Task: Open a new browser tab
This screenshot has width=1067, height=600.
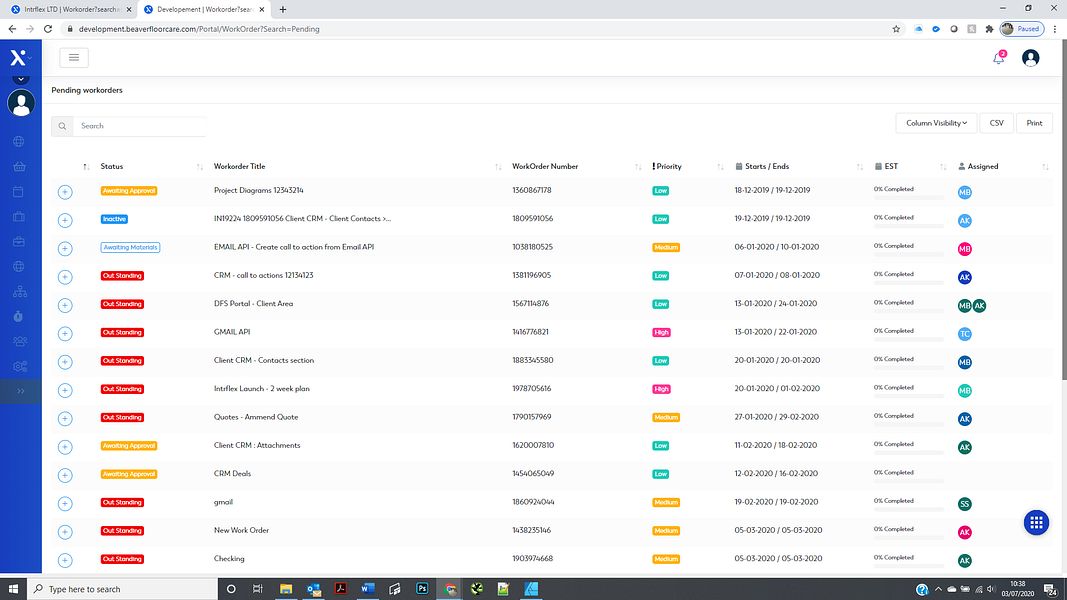Action: [283, 10]
